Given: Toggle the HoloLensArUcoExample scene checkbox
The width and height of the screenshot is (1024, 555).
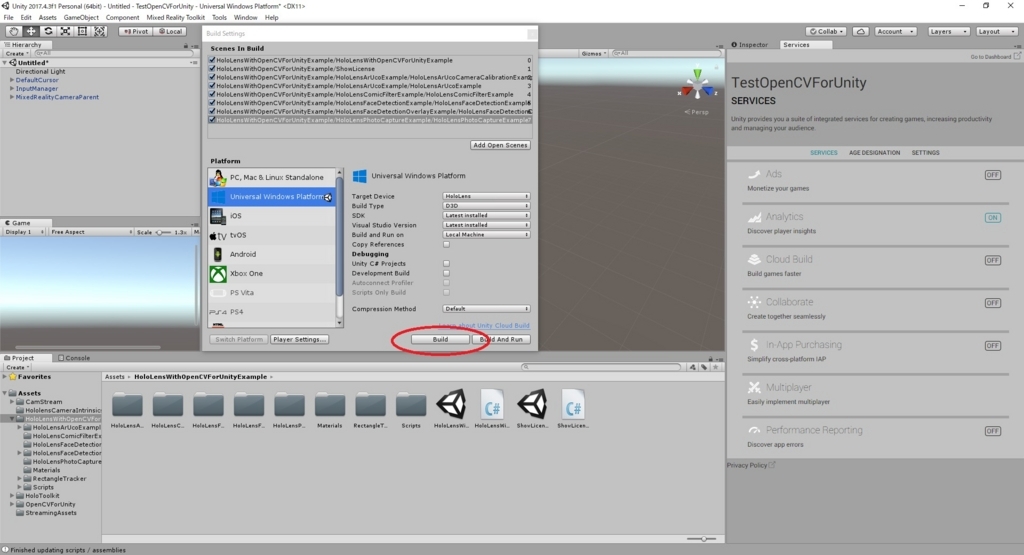Looking at the screenshot, I should pos(212,86).
